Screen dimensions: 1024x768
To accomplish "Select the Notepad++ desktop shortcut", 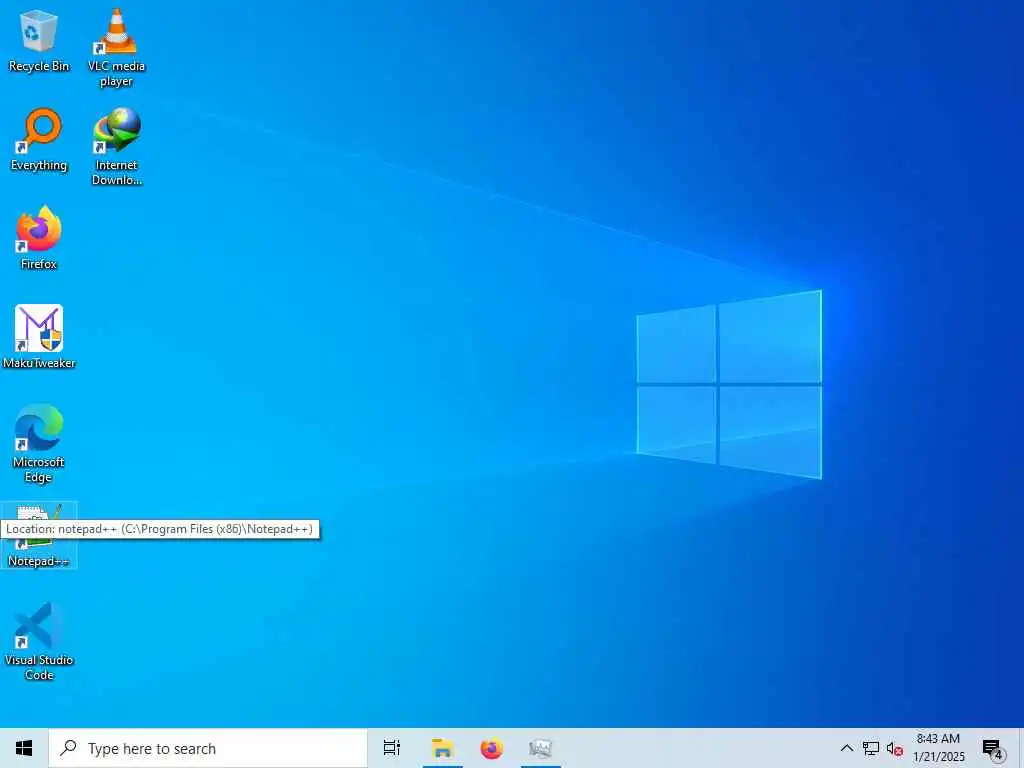I will click(x=39, y=536).
